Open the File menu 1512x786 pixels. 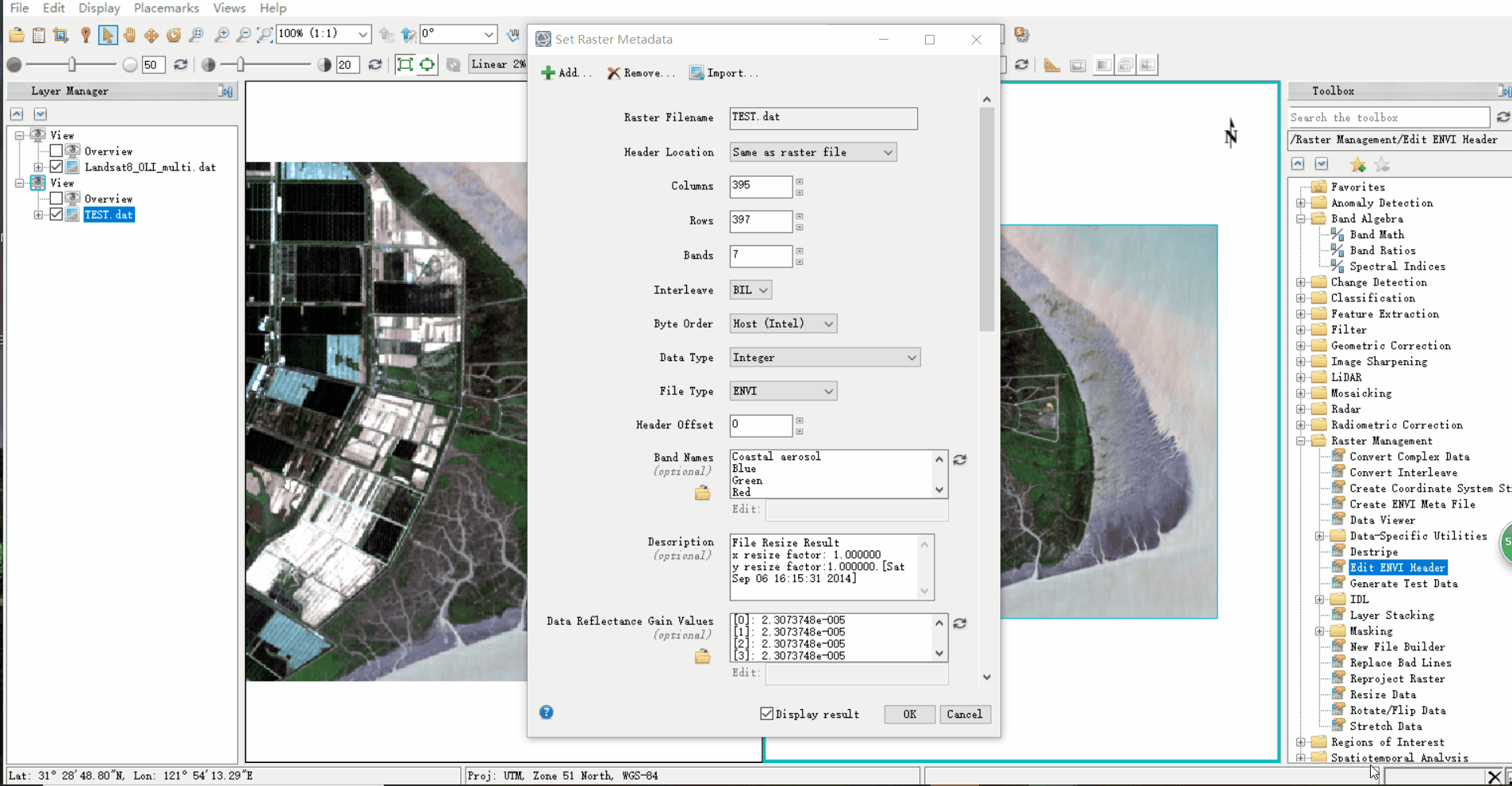pyautogui.click(x=19, y=8)
